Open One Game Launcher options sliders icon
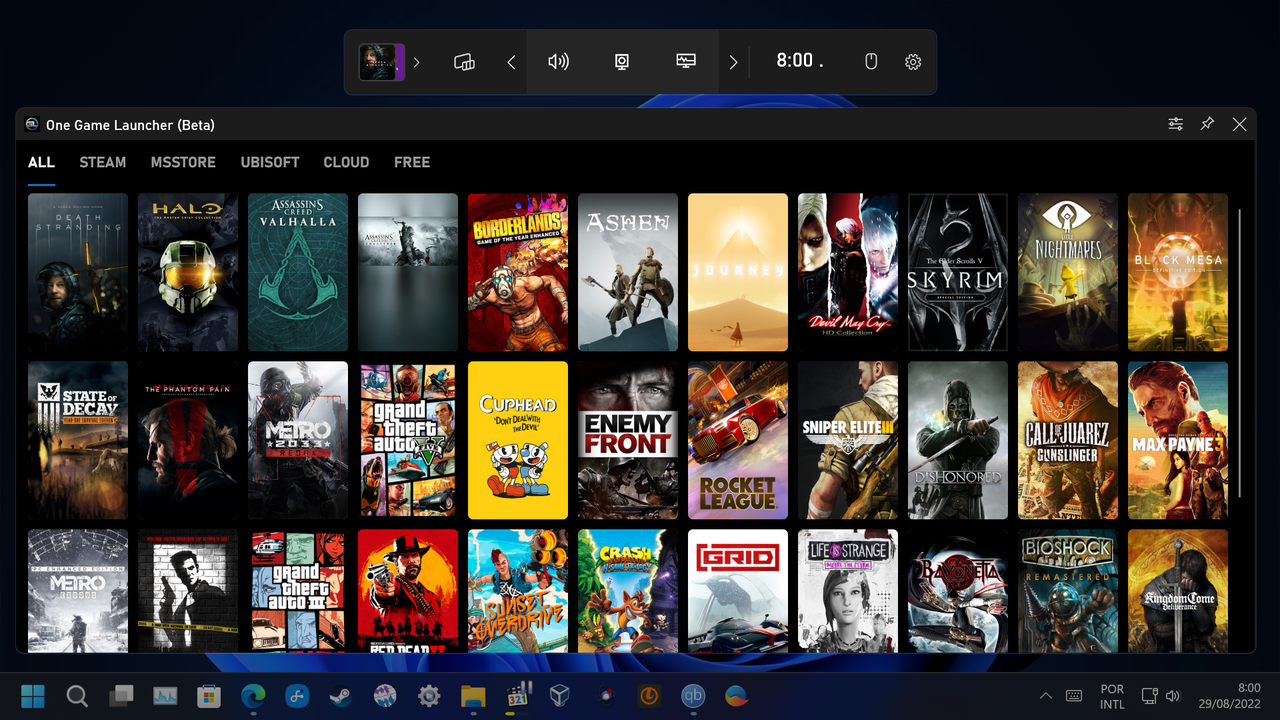This screenshot has height=720, width=1280. coord(1176,124)
